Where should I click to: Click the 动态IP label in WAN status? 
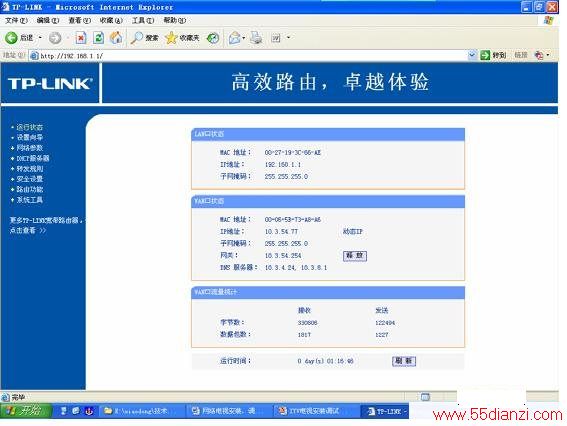(353, 231)
